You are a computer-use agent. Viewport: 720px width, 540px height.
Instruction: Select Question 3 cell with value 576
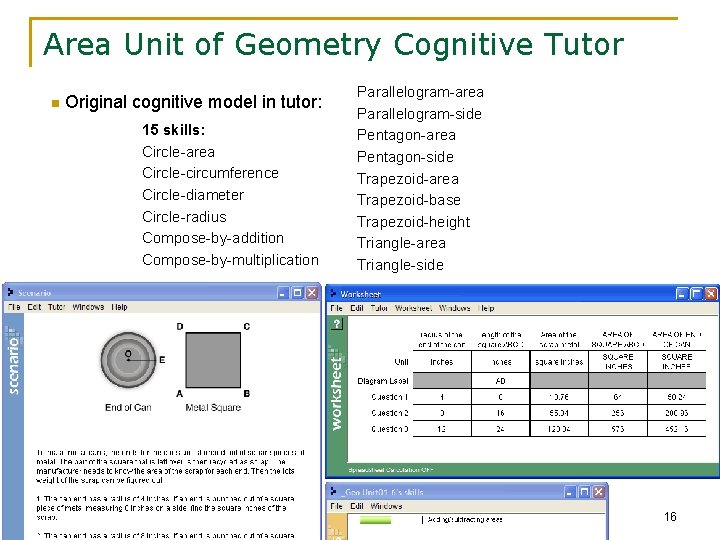pos(618,429)
